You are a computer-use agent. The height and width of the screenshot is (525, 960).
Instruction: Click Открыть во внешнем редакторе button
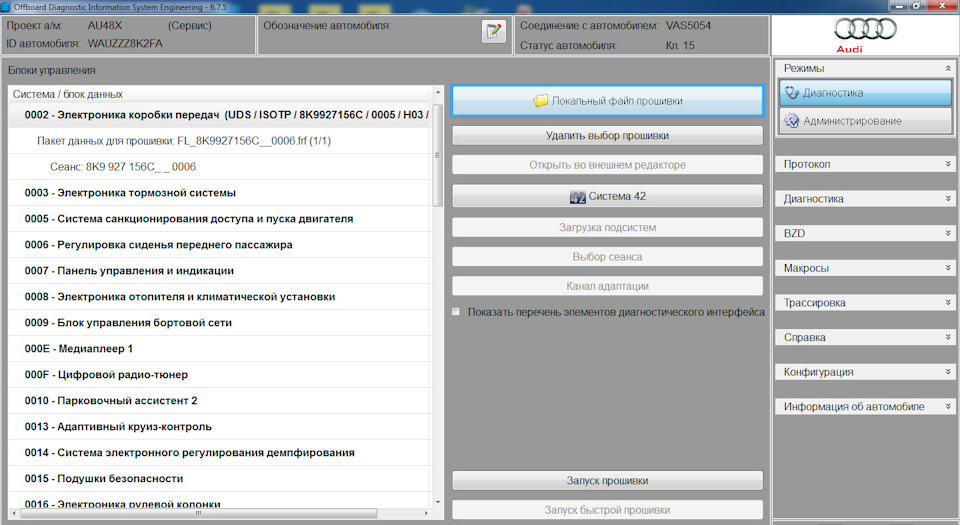coord(607,165)
